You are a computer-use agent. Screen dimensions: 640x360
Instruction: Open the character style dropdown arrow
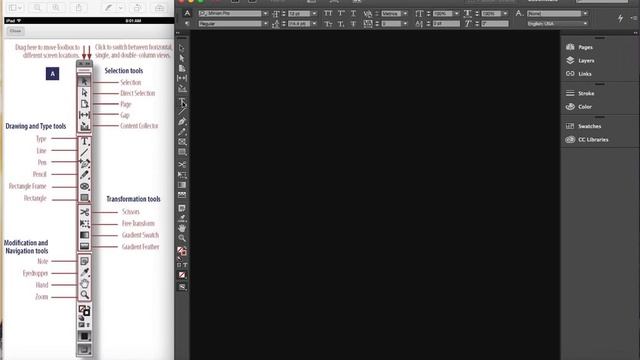click(585, 13)
